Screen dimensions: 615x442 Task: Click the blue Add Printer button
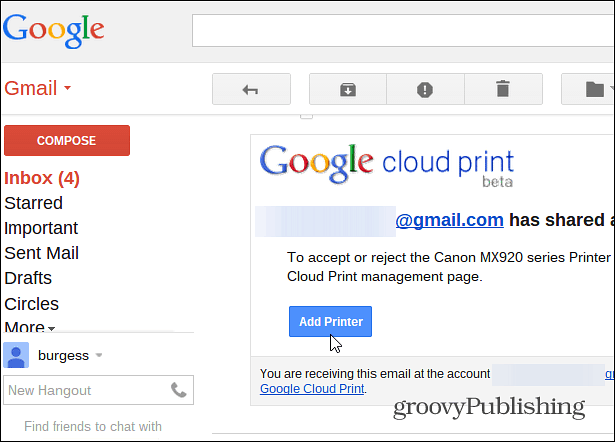[x=330, y=322]
